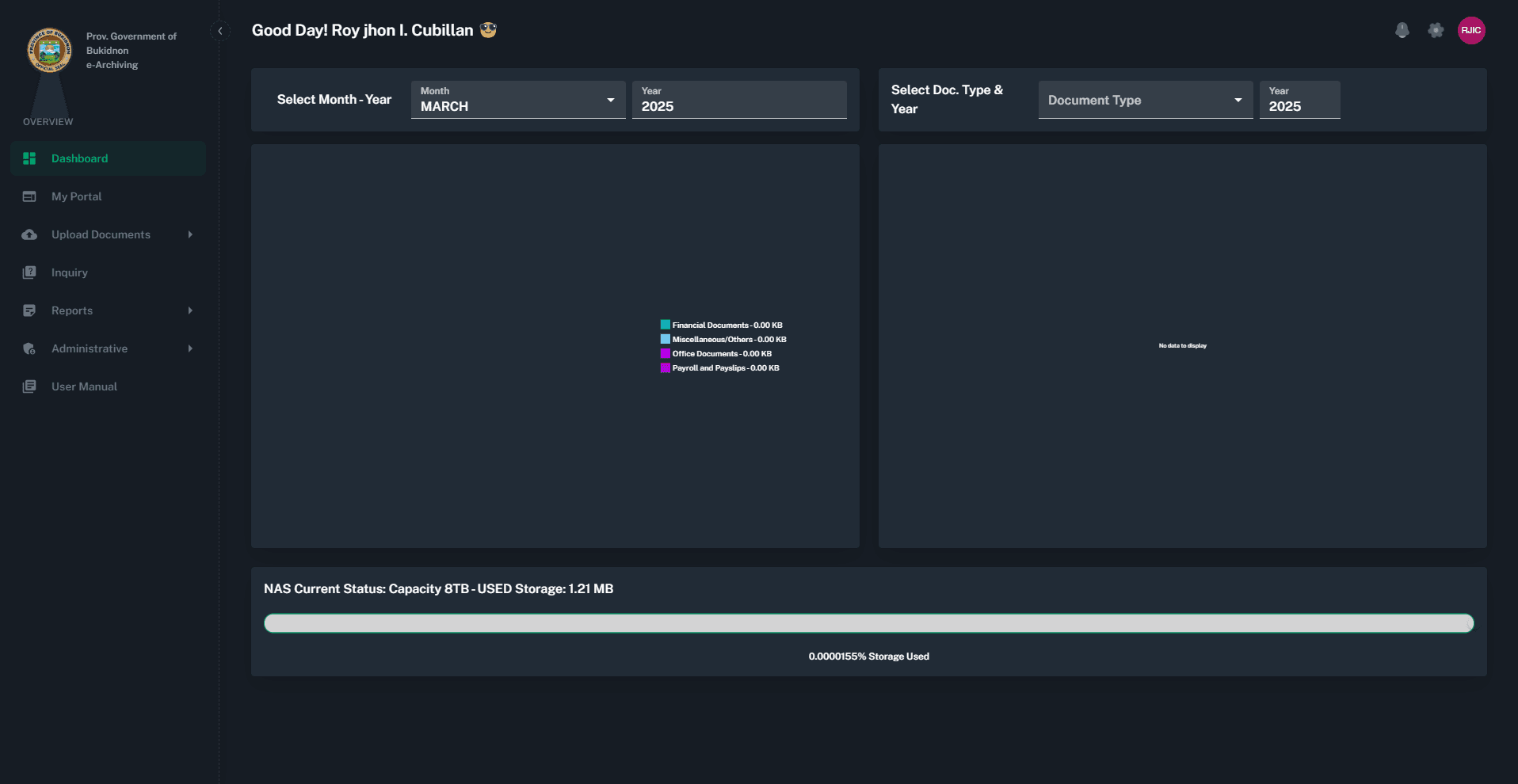Open the settings gear icon
1518x784 pixels.
(x=1435, y=31)
